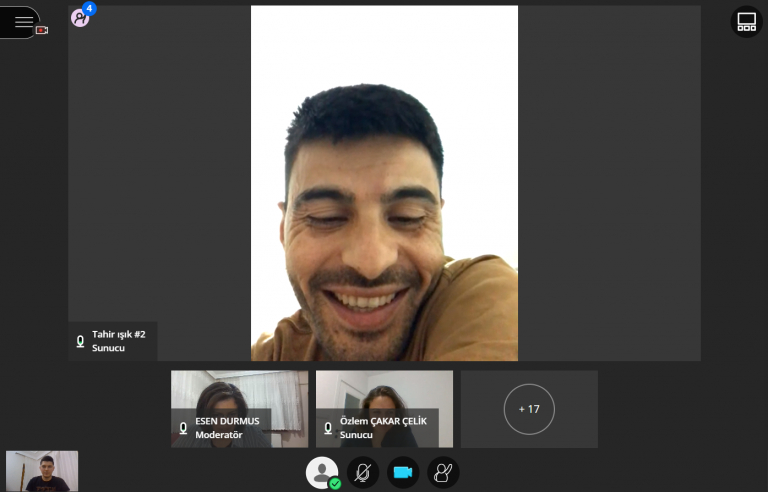
Task: Show the +17 additional participants
Action: click(529, 409)
